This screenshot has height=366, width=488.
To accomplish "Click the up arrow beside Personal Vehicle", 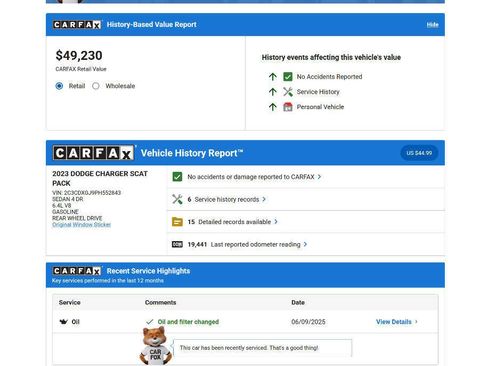I will (x=273, y=107).
